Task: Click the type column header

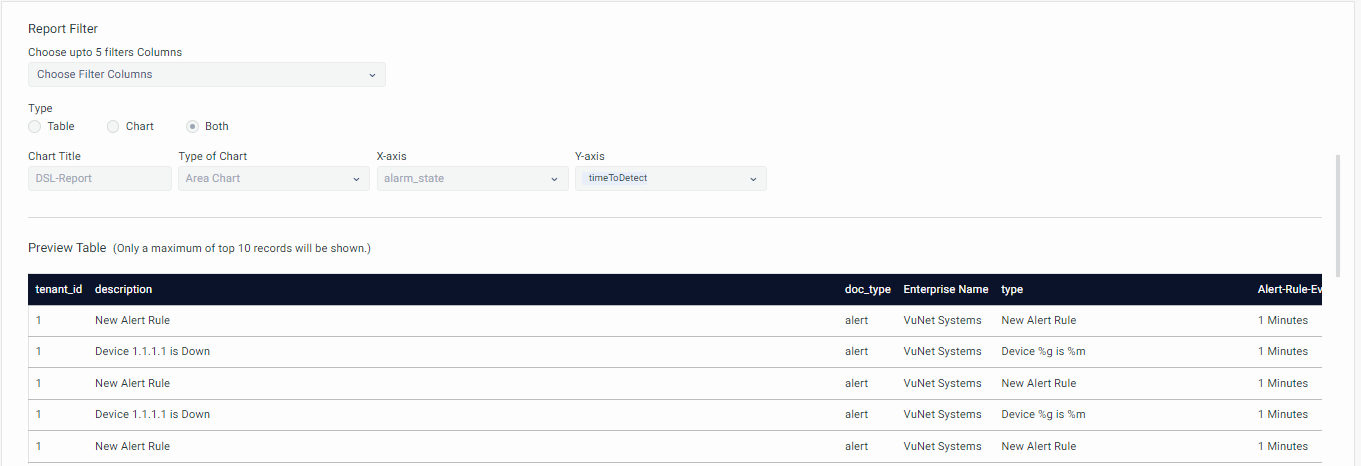Action: tap(1012, 290)
